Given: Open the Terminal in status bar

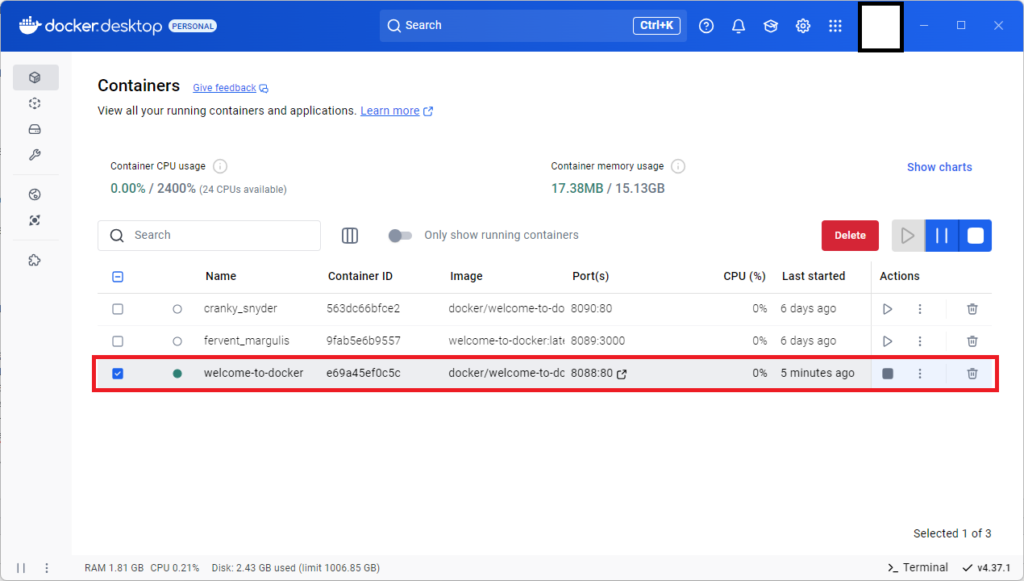Looking at the screenshot, I should point(918,568).
